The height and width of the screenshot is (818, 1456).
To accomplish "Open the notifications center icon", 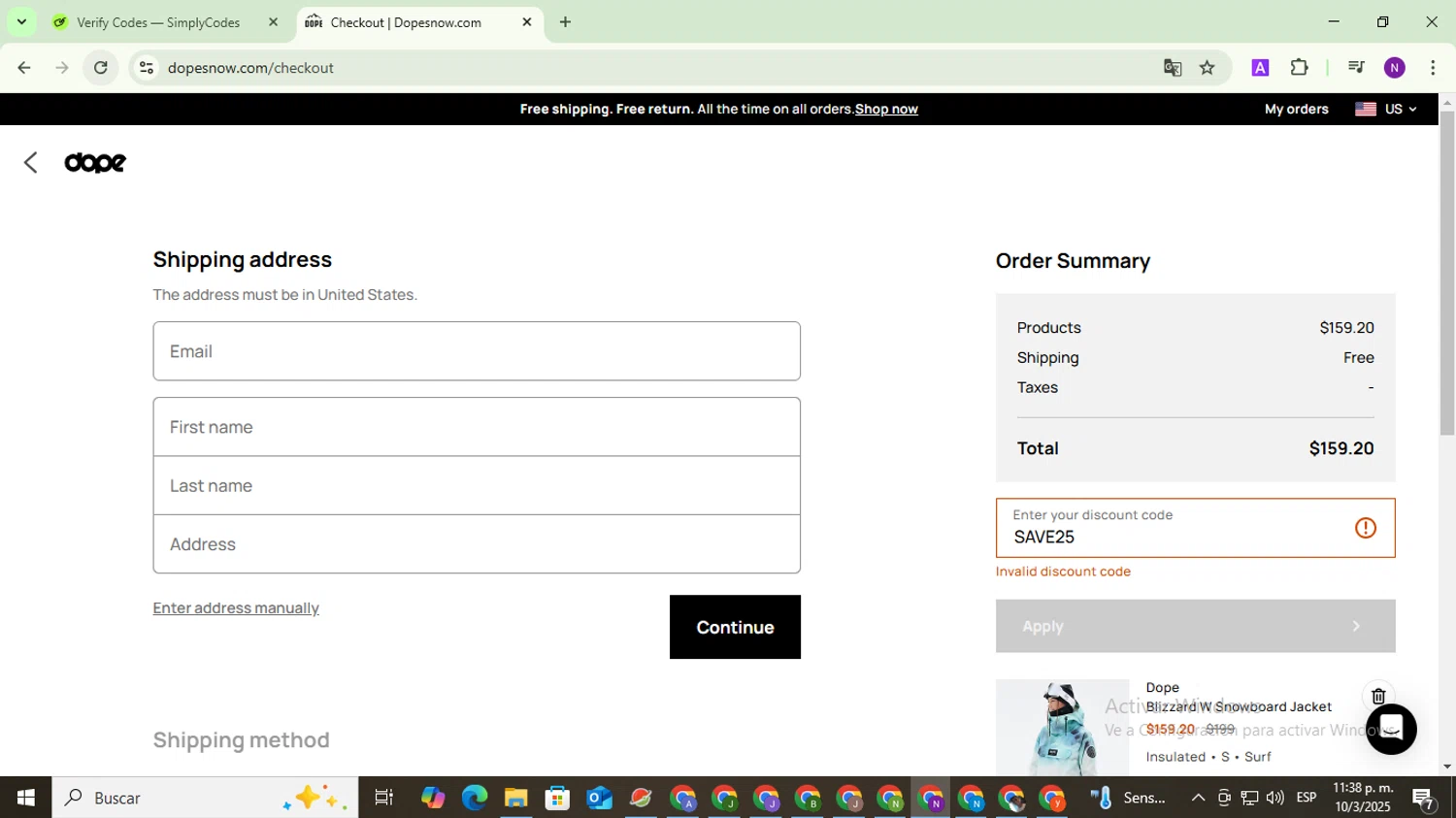I will (x=1424, y=798).
